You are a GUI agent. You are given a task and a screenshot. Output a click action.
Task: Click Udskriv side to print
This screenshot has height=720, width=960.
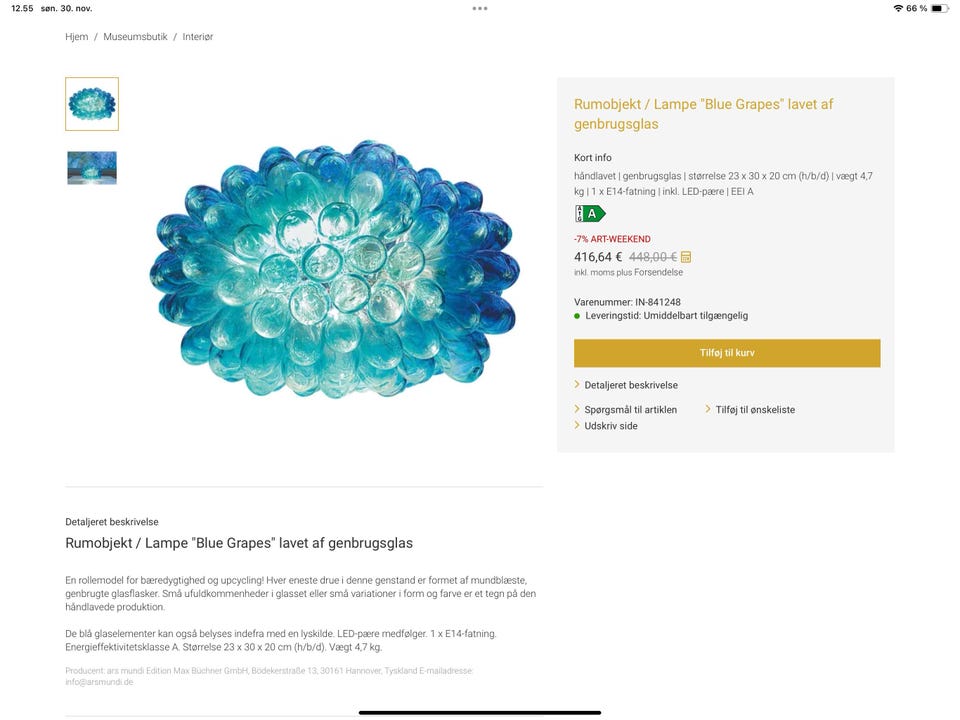(x=610, y=426)
